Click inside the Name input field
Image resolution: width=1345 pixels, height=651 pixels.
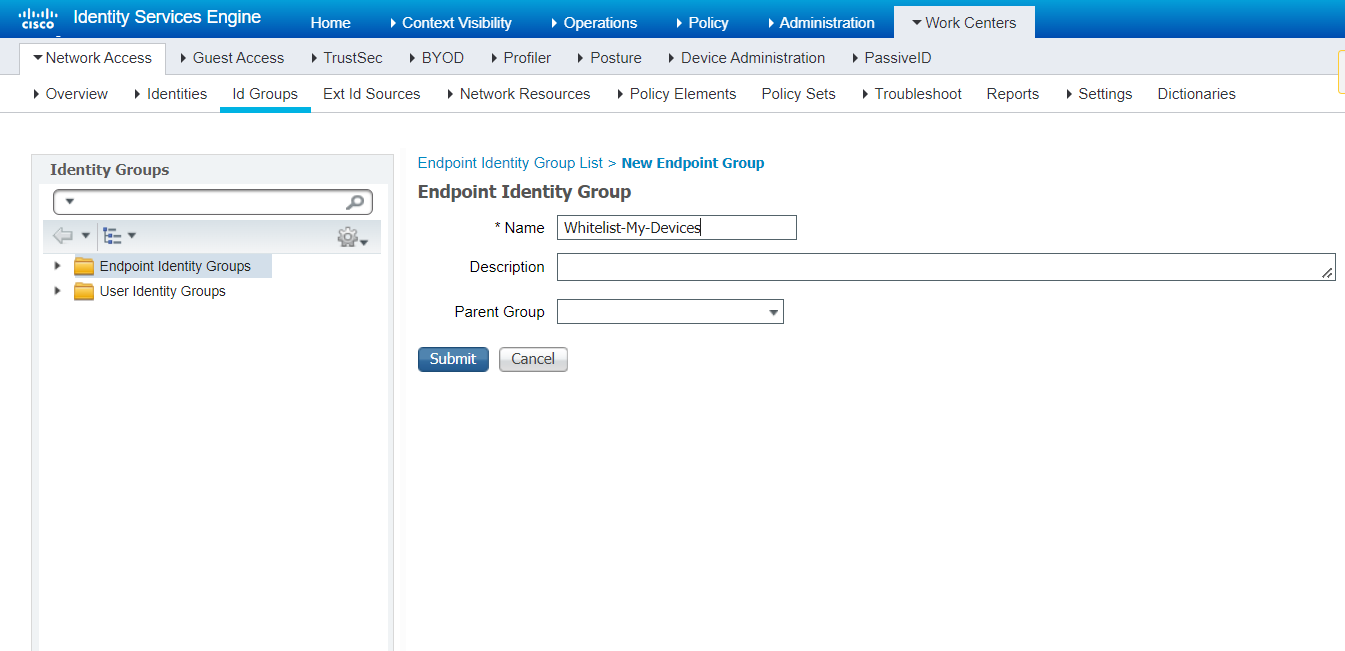(676, 227)
